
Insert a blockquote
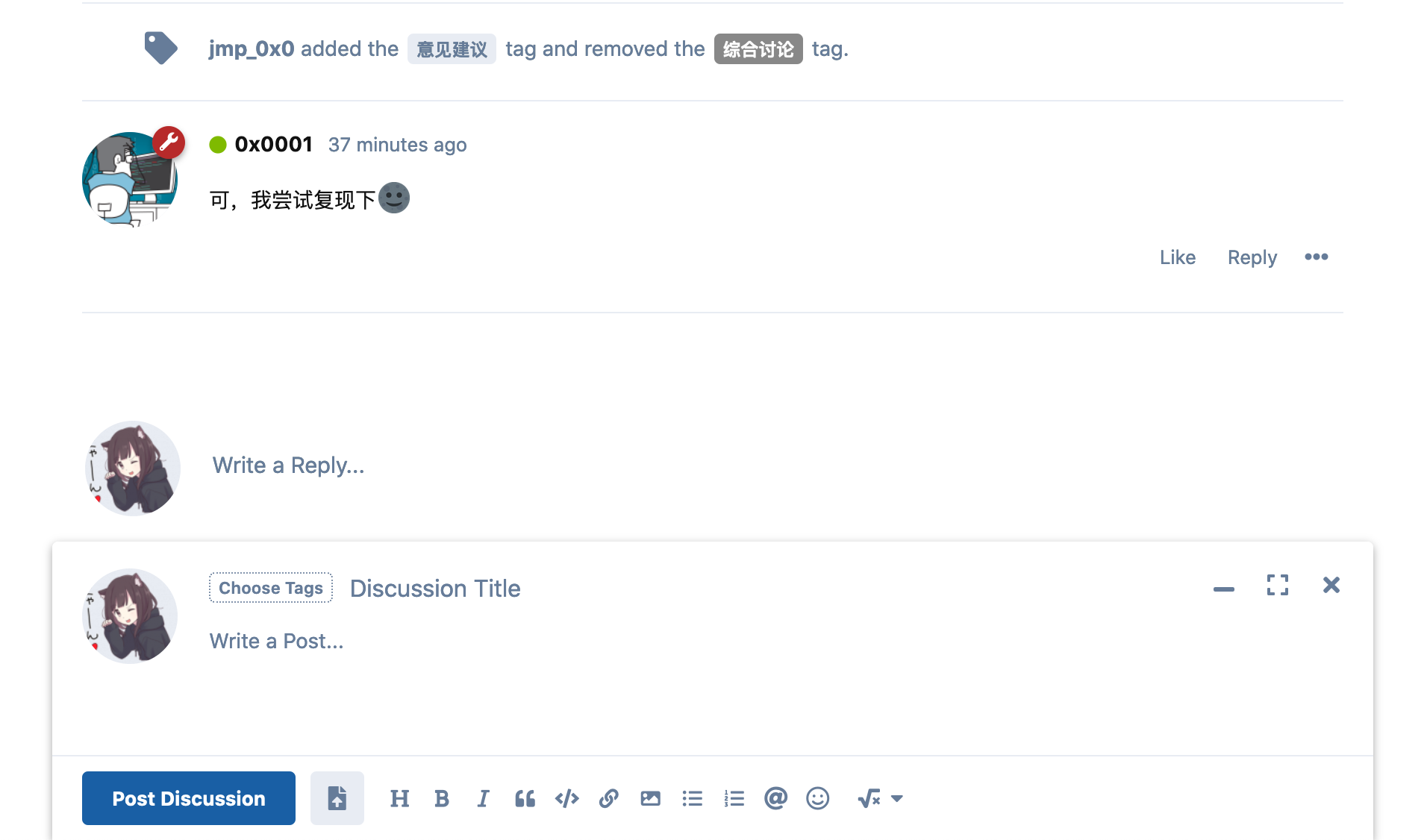pos(525,798)
